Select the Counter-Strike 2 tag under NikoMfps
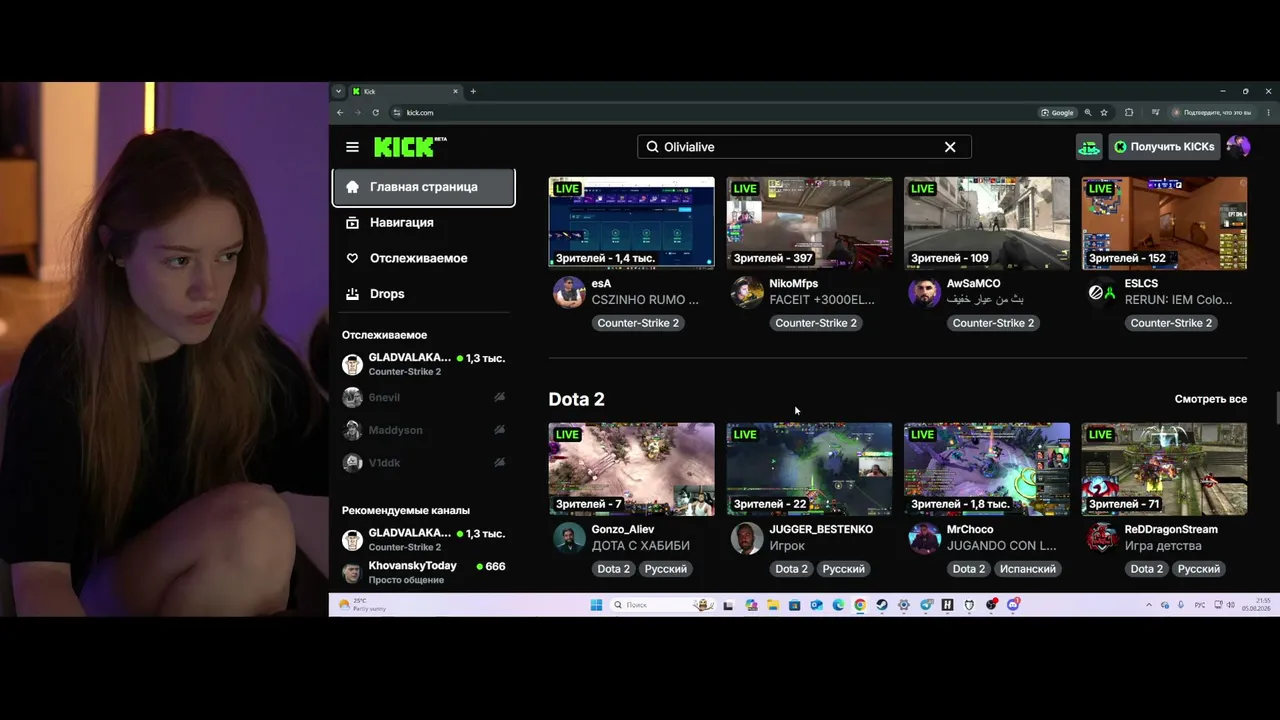The image size is (1280, 720). click(x=816, y=323)
